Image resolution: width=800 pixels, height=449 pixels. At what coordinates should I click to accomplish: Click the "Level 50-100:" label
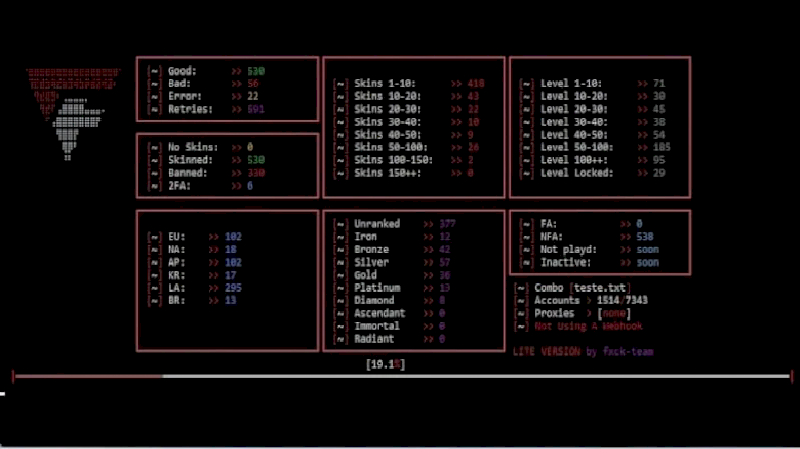point(577,147)
